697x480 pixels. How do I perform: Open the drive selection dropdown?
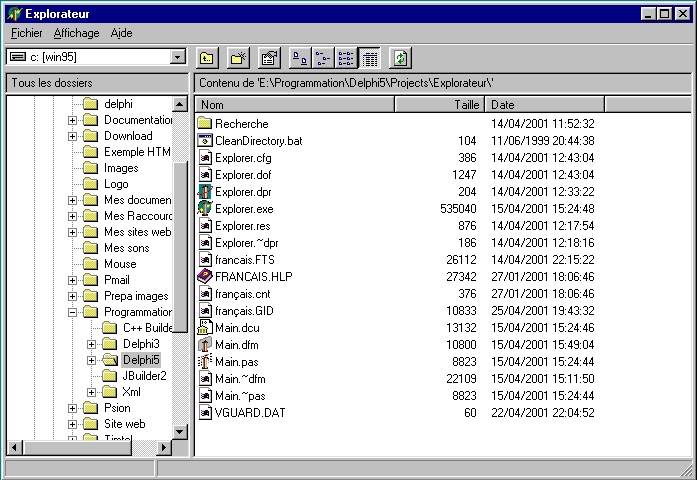click(178, 58)
